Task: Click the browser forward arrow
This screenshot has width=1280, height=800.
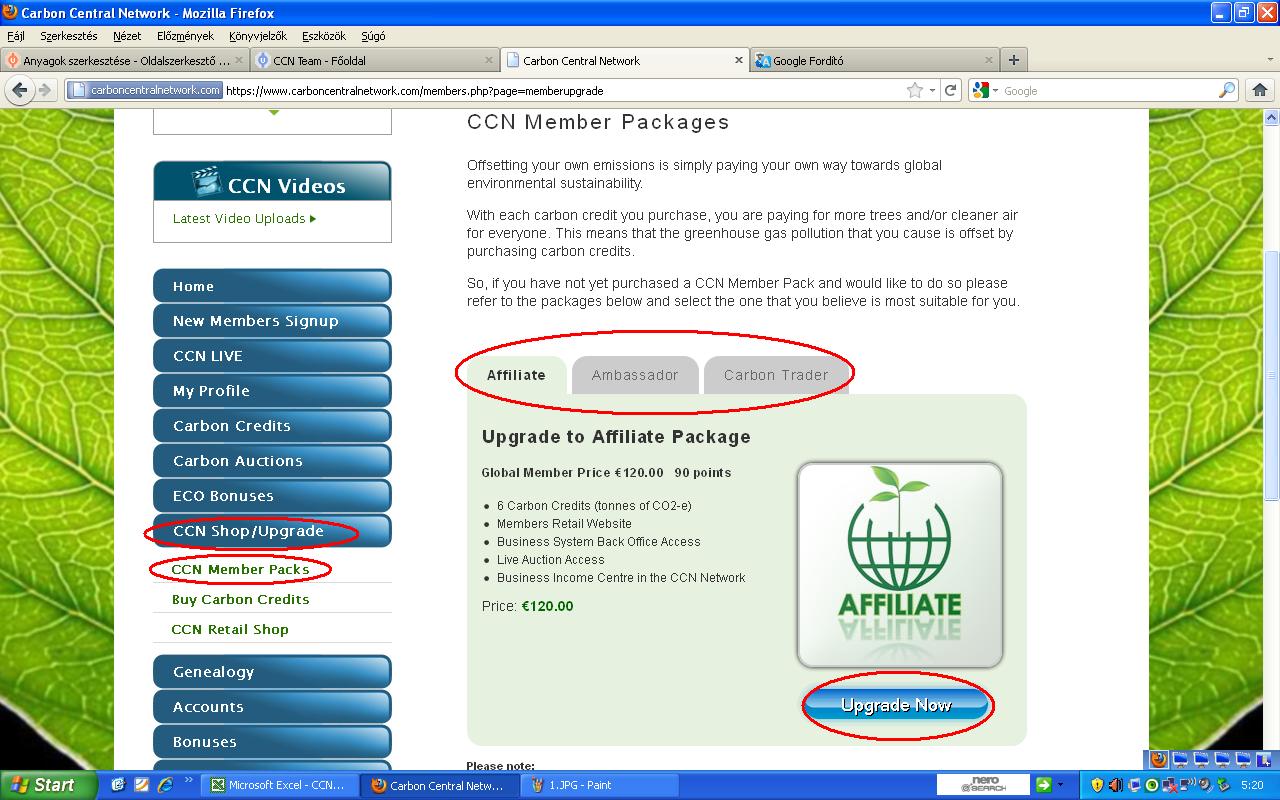Action: point(45,90)
